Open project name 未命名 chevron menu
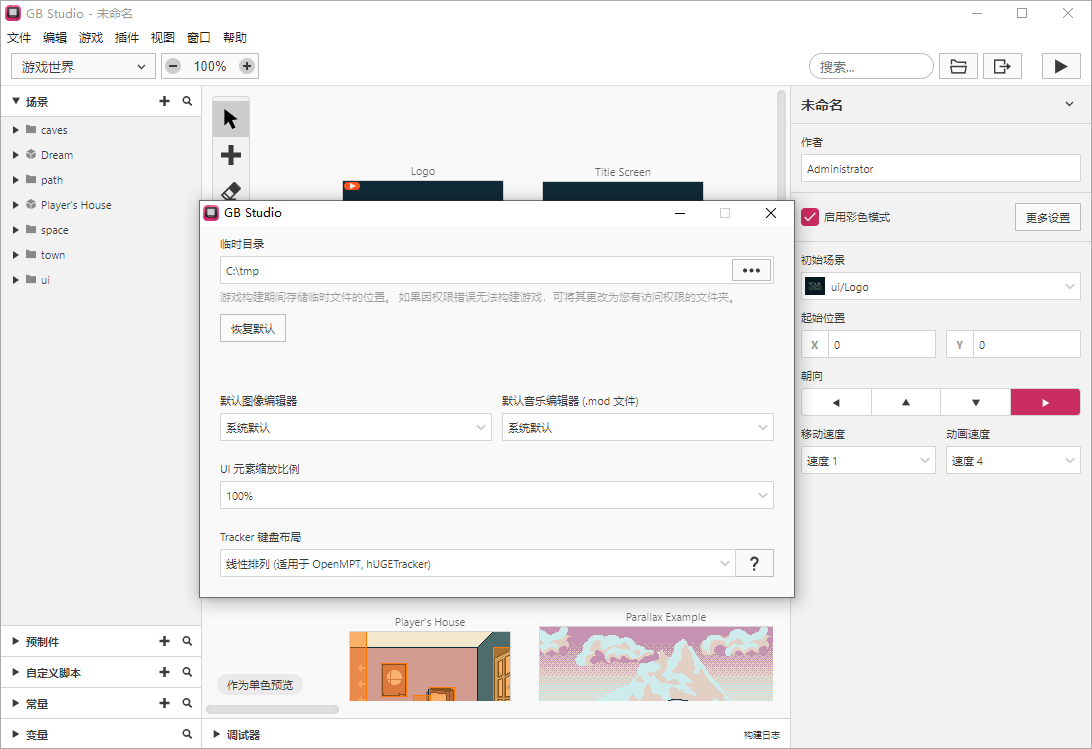The image size is (1092, 749). pyautogui.click(x=1069, y=105)
